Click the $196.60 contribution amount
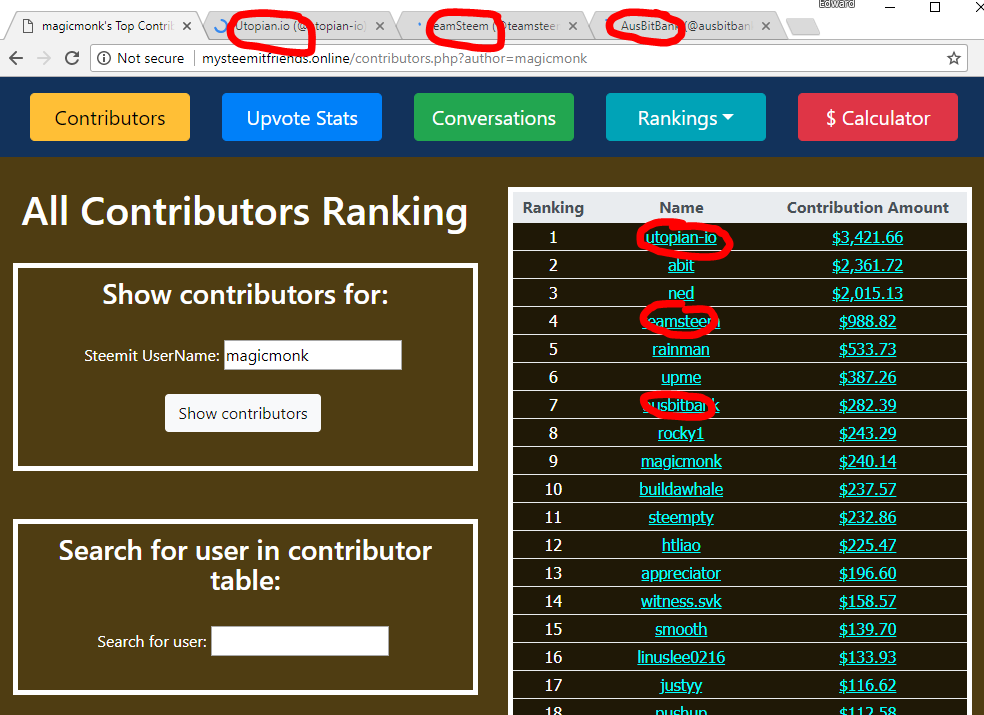Viewport: 984px width, 715px height. 867,573
